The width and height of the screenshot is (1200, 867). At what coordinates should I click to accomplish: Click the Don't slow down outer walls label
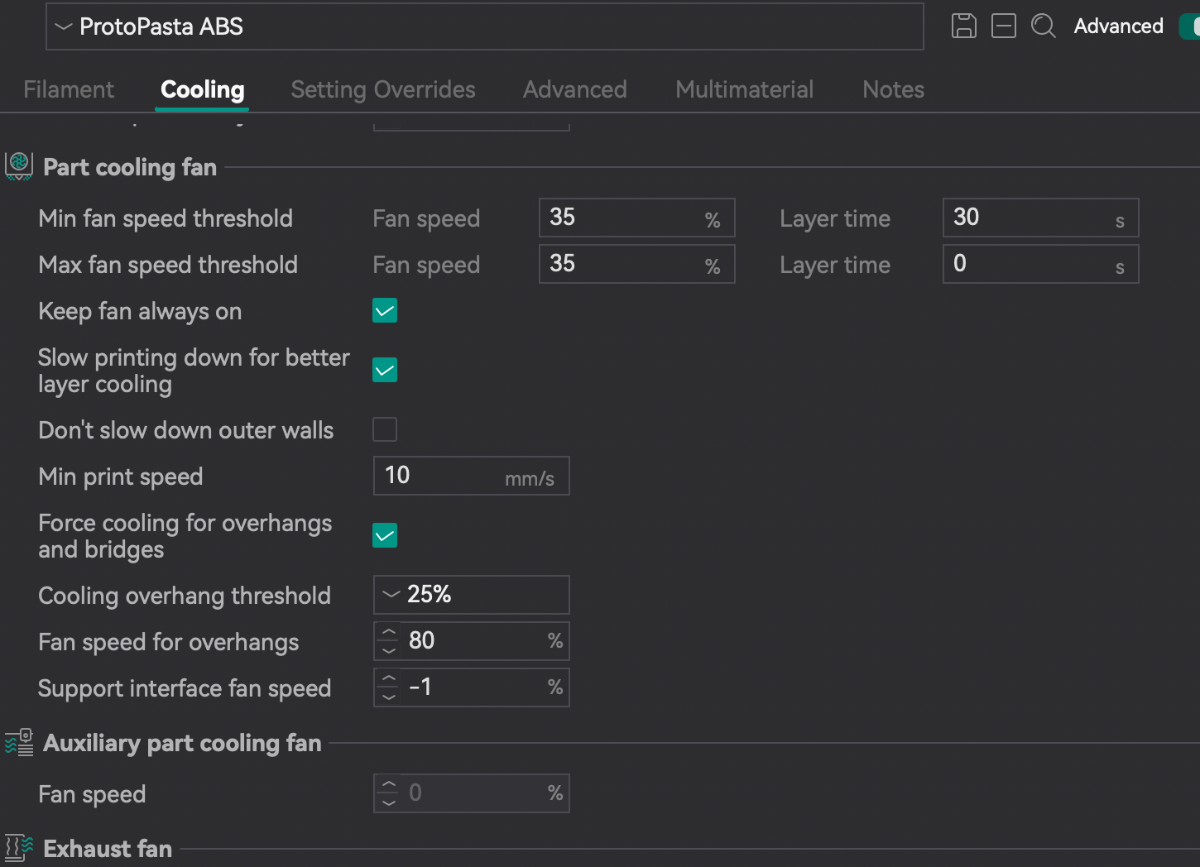point(186,431)
